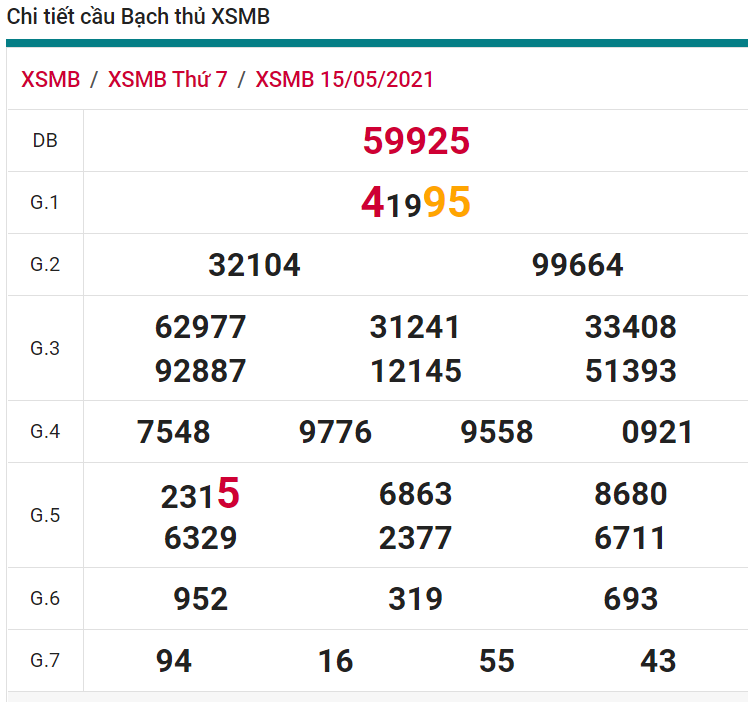Select the G.4 number 7548
Screen dimensions: 748x702
174,432
